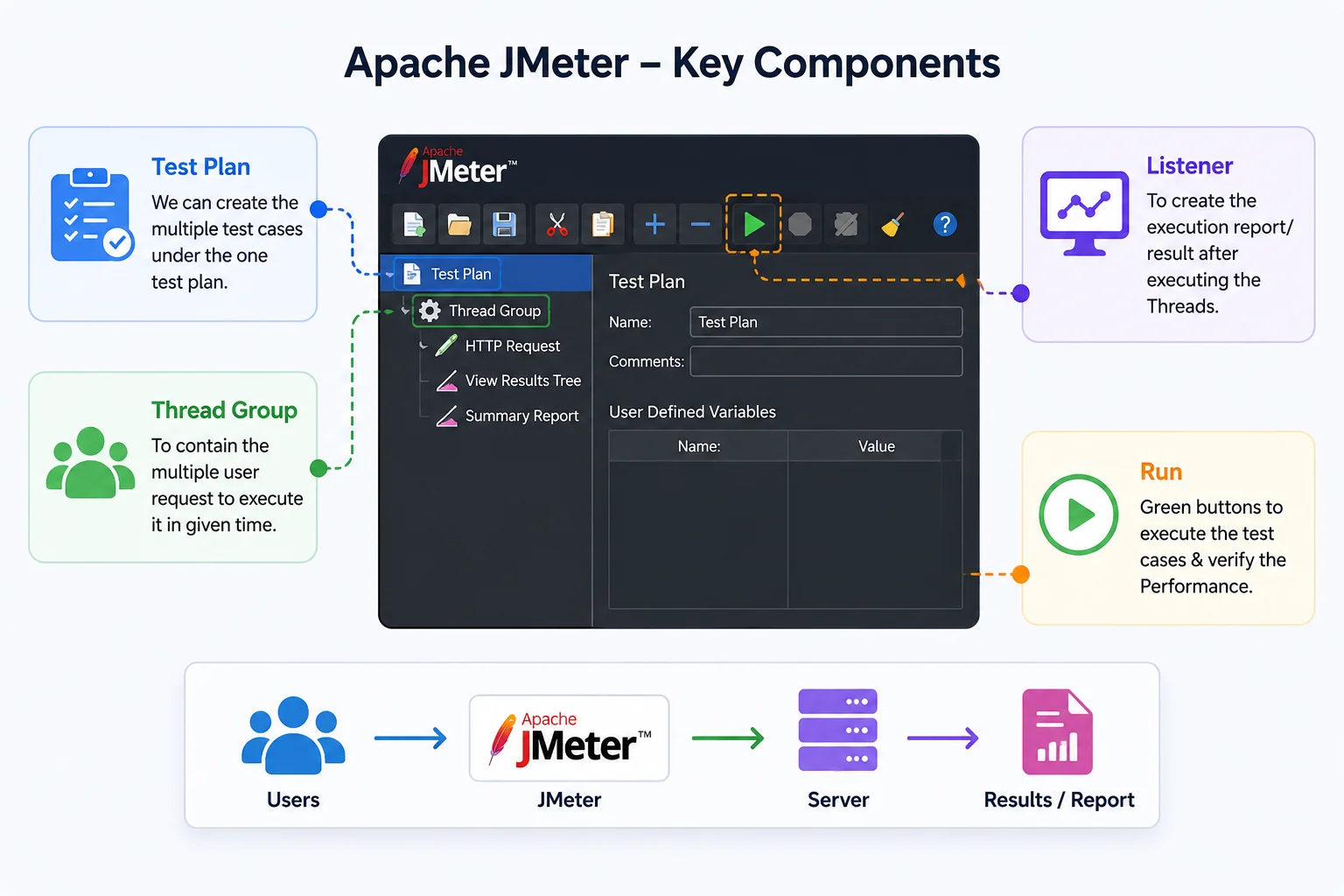The height and width of the screenshot is (896, 1344).
Task: Click the Value column header
Action: (x=876, y=446)
